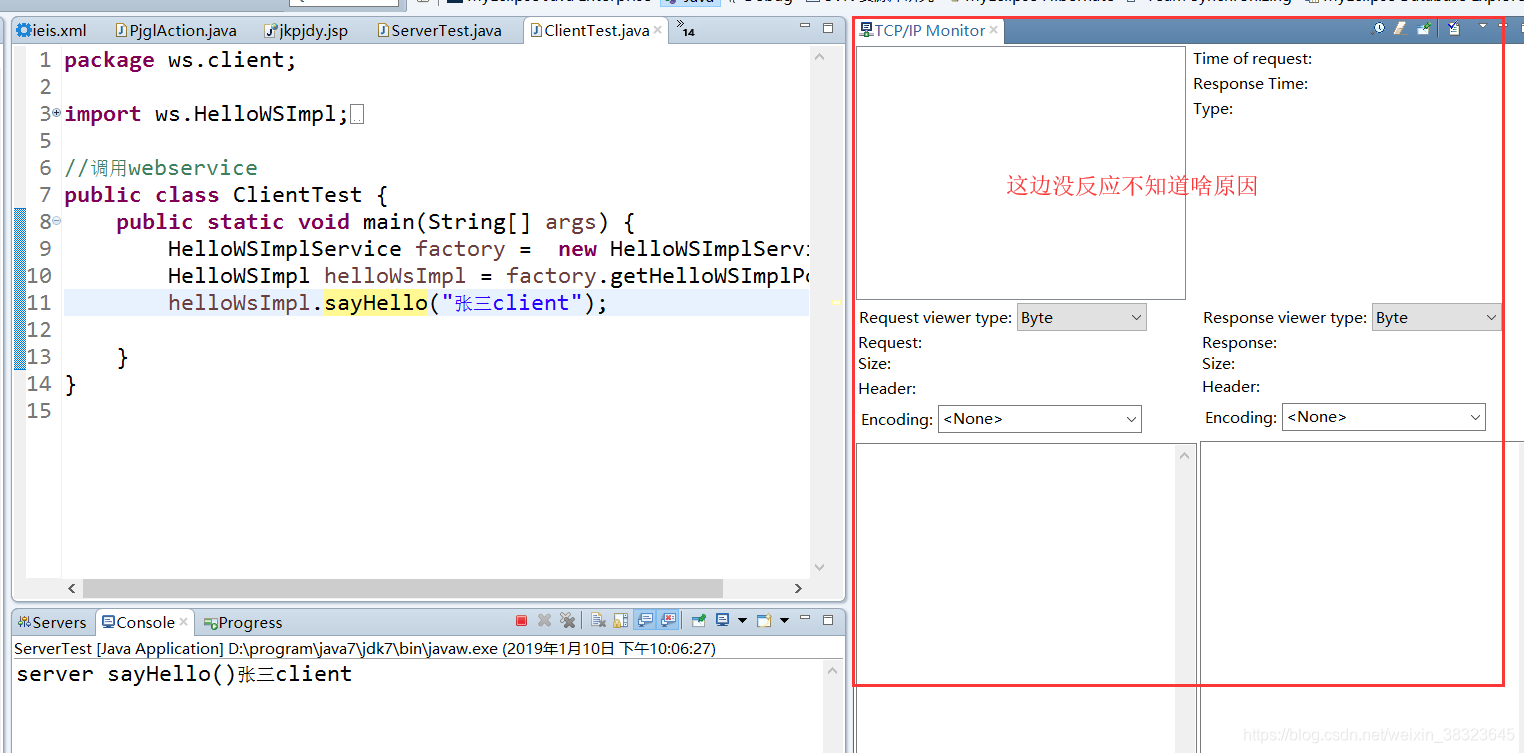Switch to the ieis.xml editor tab

52,31
